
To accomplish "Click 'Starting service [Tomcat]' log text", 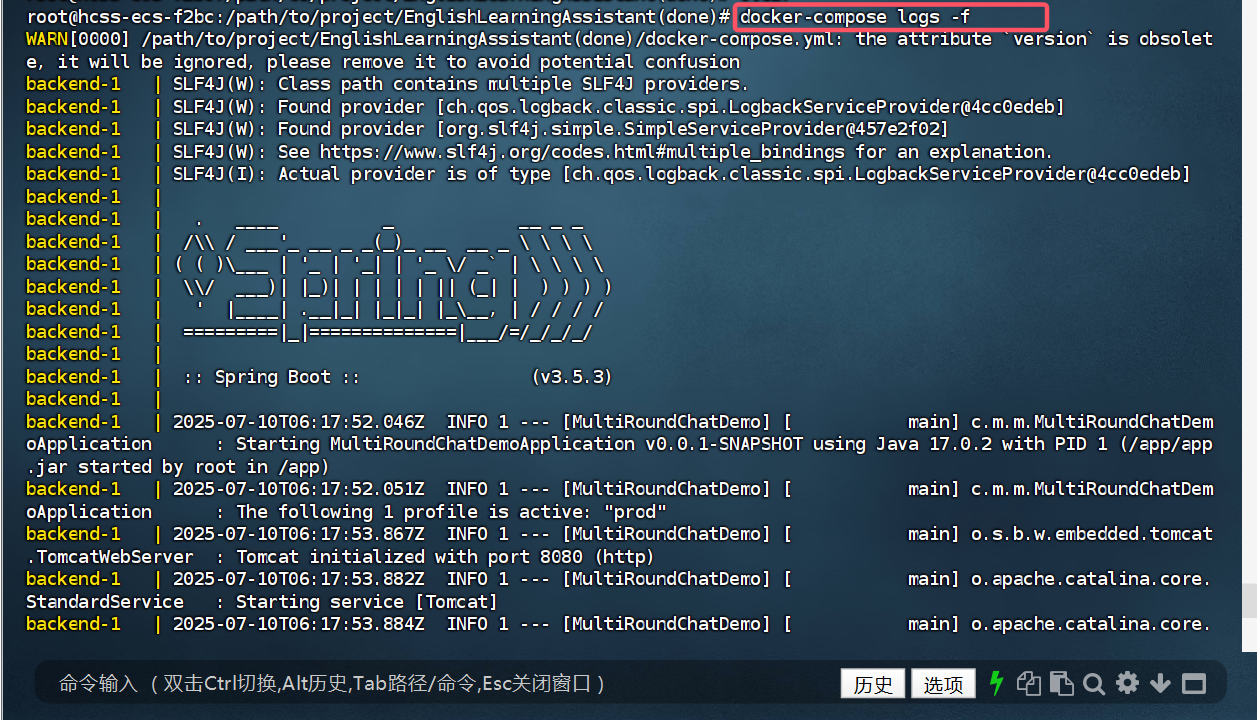I will point(366,602).
